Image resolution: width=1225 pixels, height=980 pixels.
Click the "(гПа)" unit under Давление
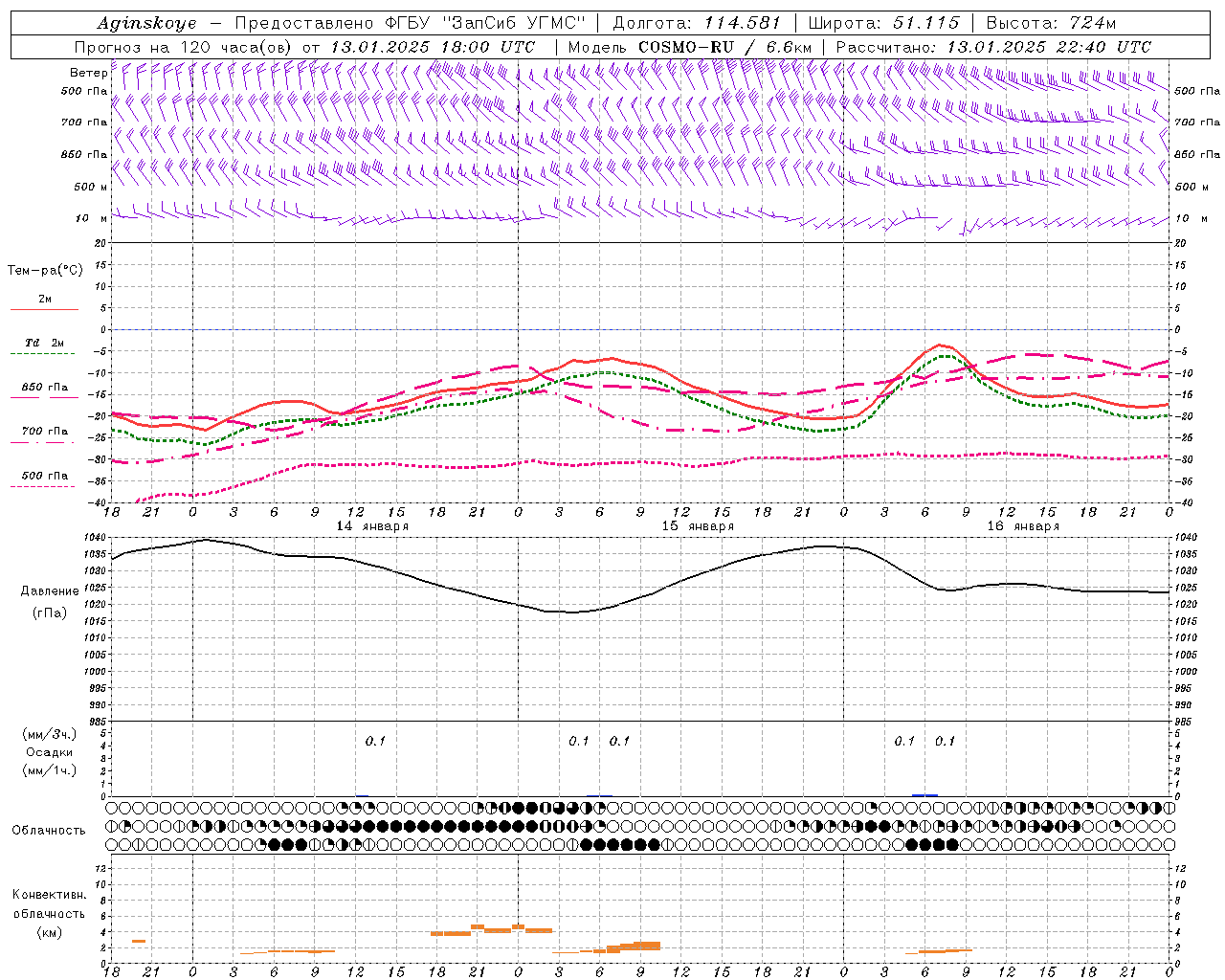(x=50, y=612)
